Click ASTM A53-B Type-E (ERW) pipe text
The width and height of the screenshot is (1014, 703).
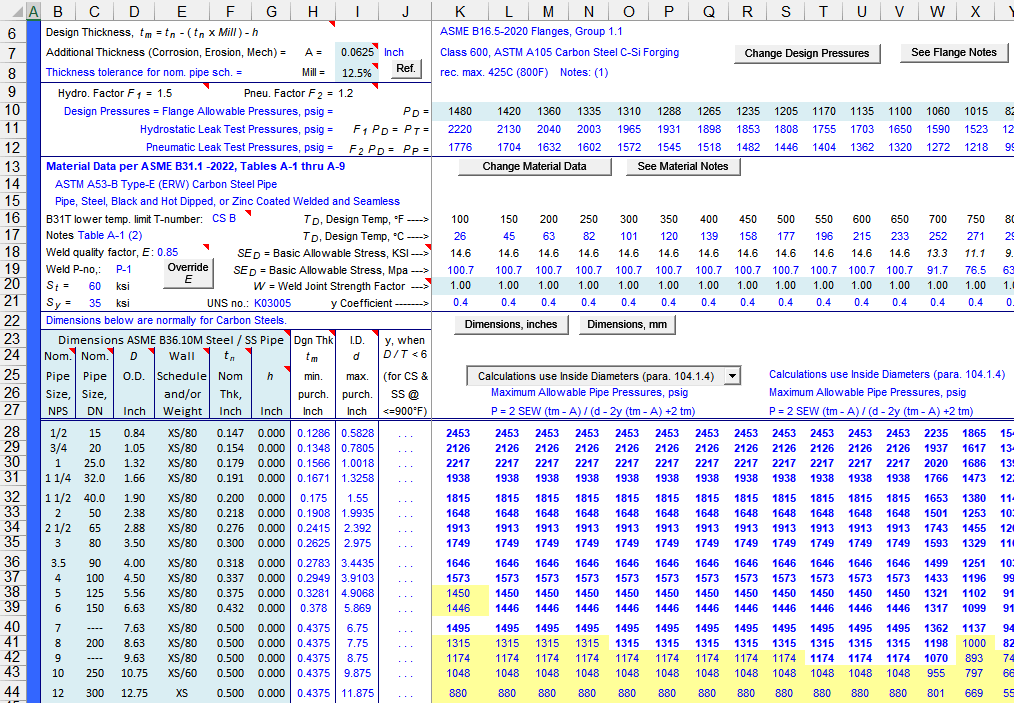[x=166, y=184]
